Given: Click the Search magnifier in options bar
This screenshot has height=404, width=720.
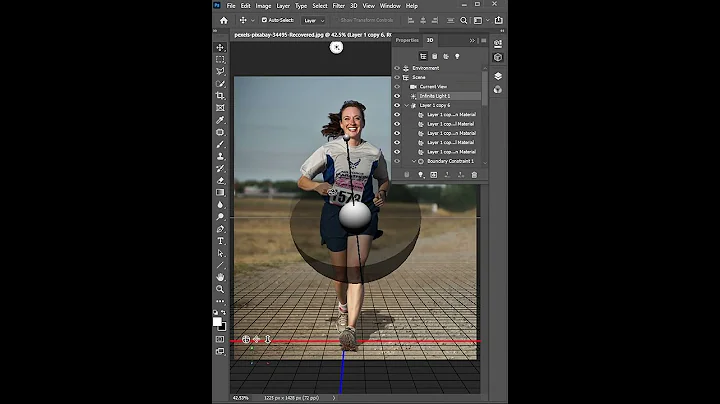Looking at the screenshot, I should [x=464, y=20].
